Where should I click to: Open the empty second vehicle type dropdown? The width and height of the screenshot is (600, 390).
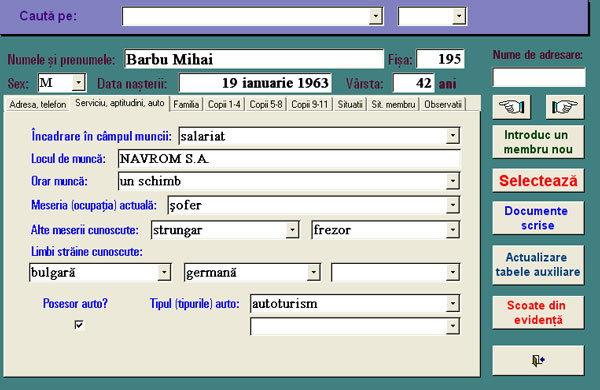[x=453, y=326]
